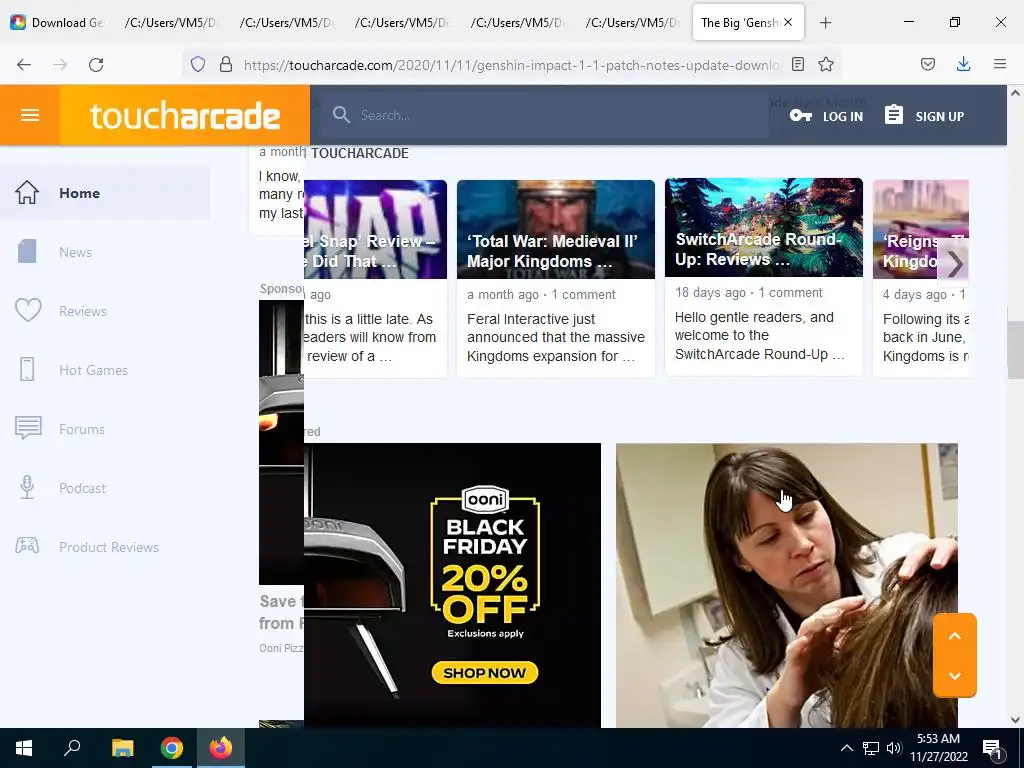Click the Podcast microphone icon

27,487
